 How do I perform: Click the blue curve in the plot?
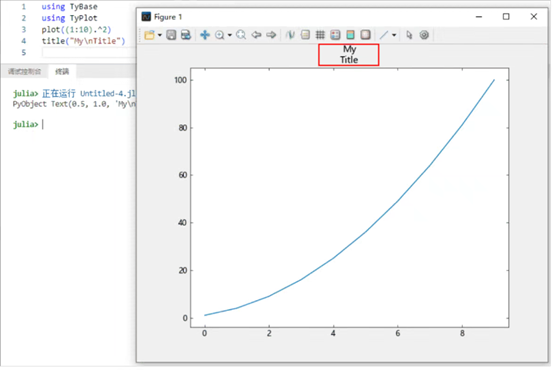coord(365,231)
